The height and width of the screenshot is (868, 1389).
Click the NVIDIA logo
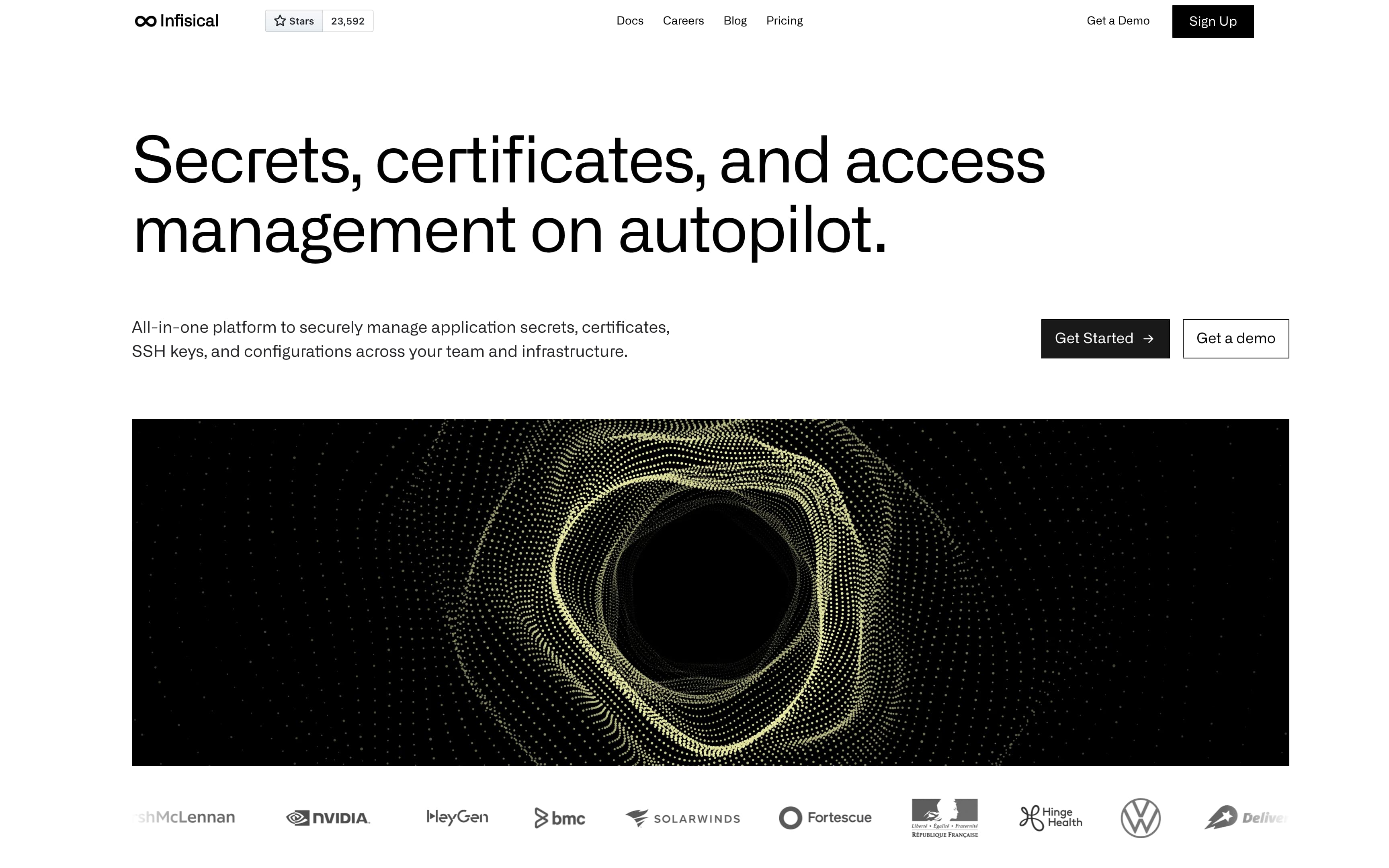click(328, 817)
